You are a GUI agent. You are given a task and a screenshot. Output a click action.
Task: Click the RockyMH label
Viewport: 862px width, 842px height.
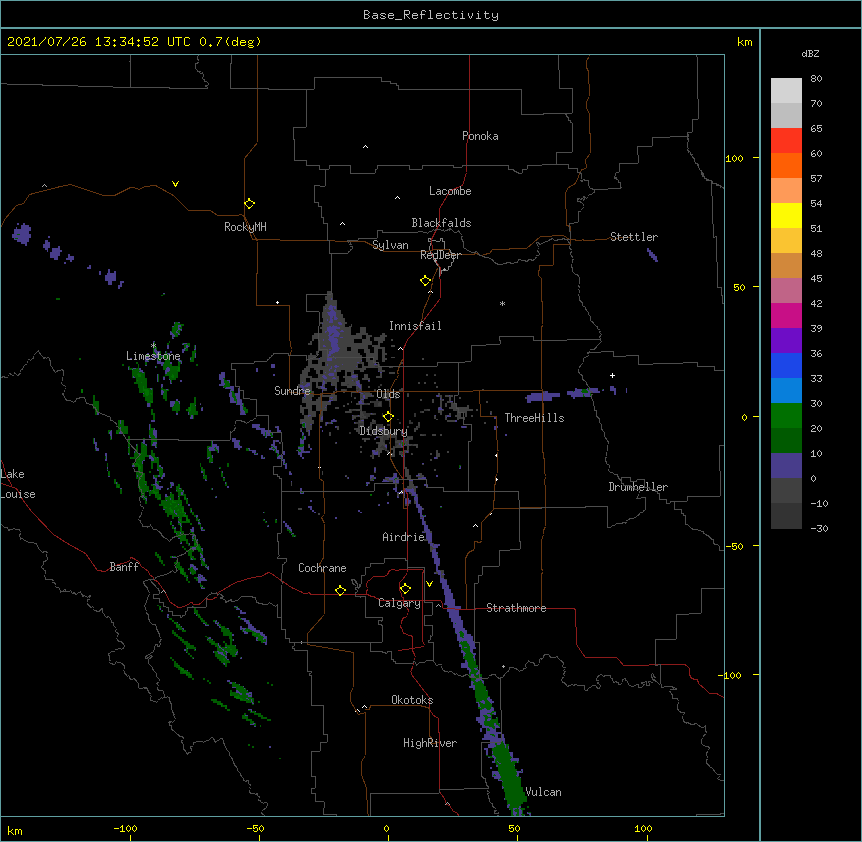(x=245, y=227)
